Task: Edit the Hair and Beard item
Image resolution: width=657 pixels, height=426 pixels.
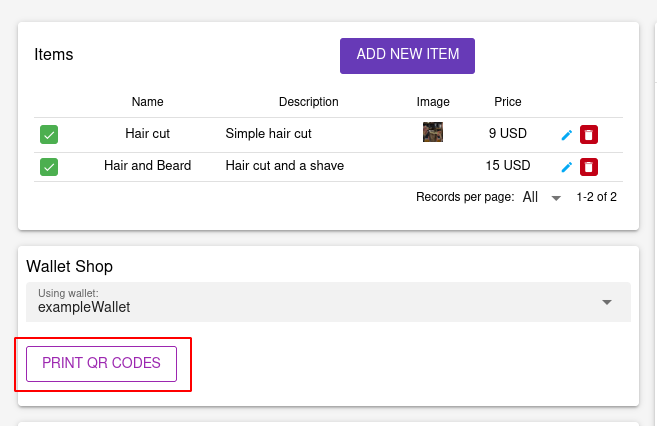Action: pos(566,167)
